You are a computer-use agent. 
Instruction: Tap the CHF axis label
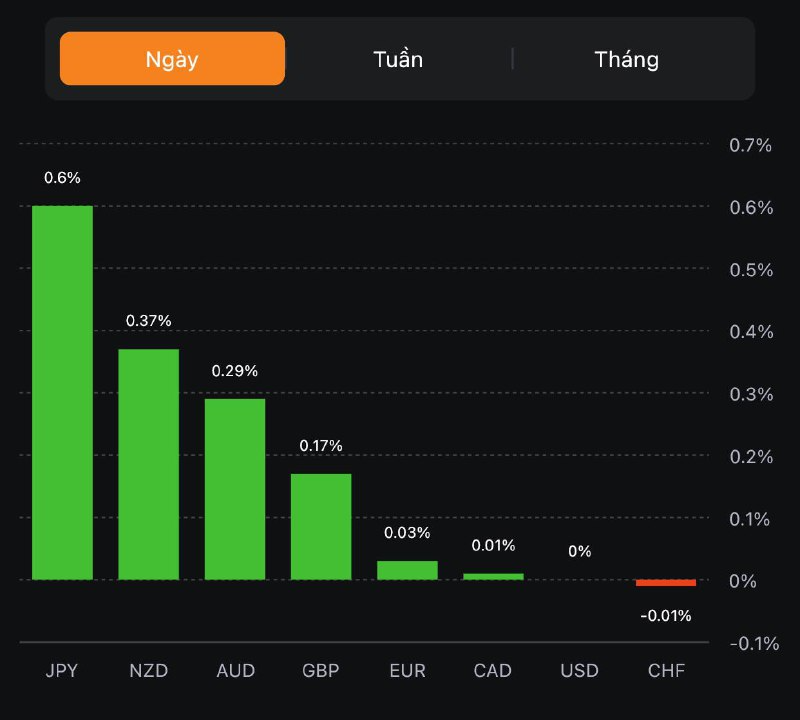coord(666,670)
